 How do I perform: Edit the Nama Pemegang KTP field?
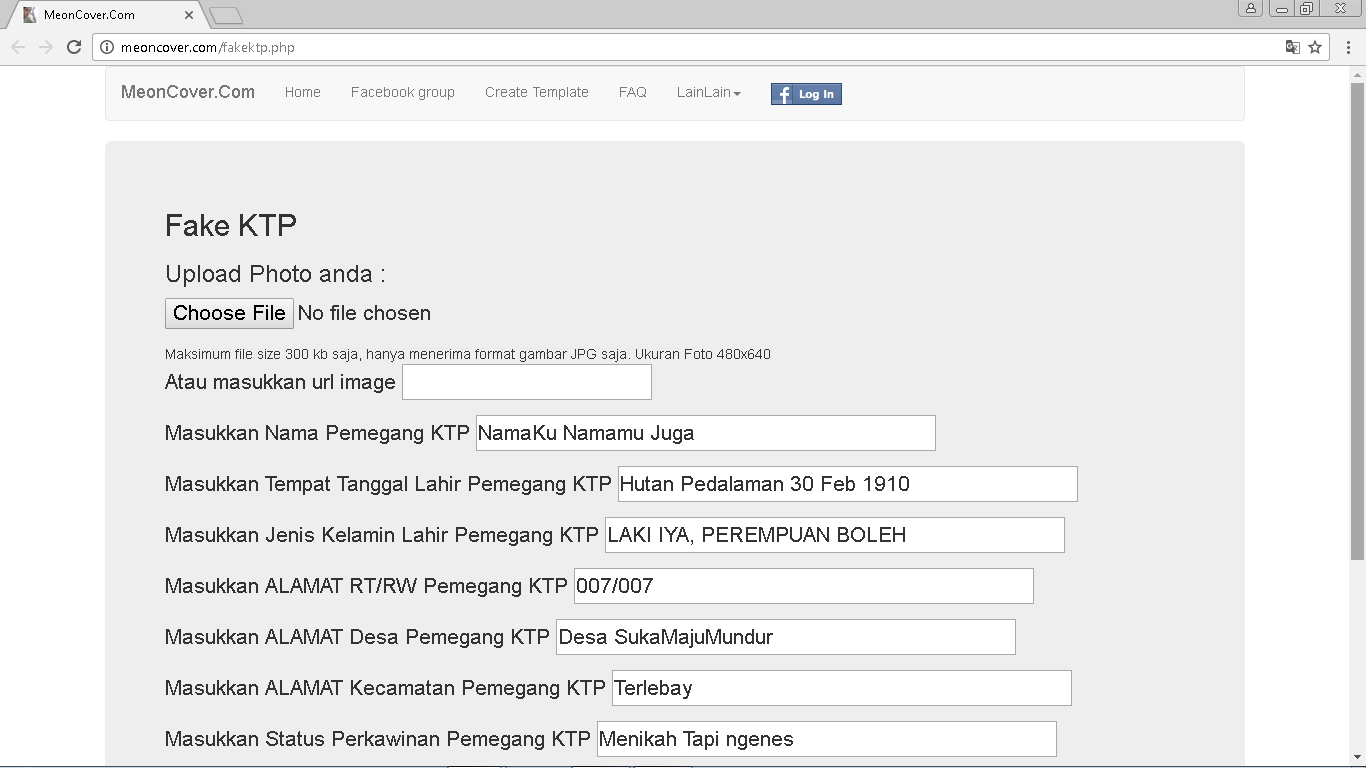tap(705, 432)
